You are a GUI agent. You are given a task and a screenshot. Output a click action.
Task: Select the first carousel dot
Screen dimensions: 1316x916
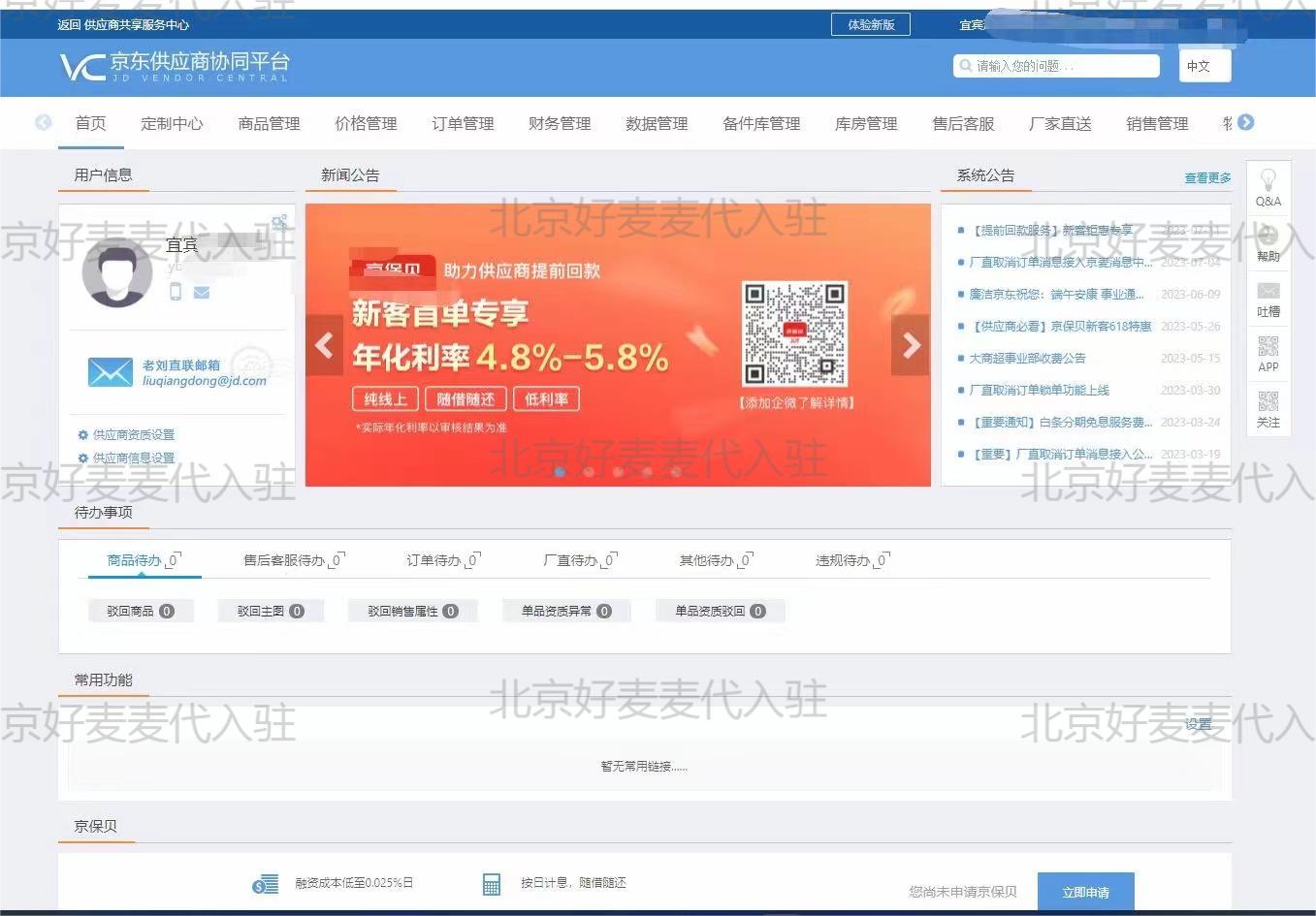tap(560, 472)
